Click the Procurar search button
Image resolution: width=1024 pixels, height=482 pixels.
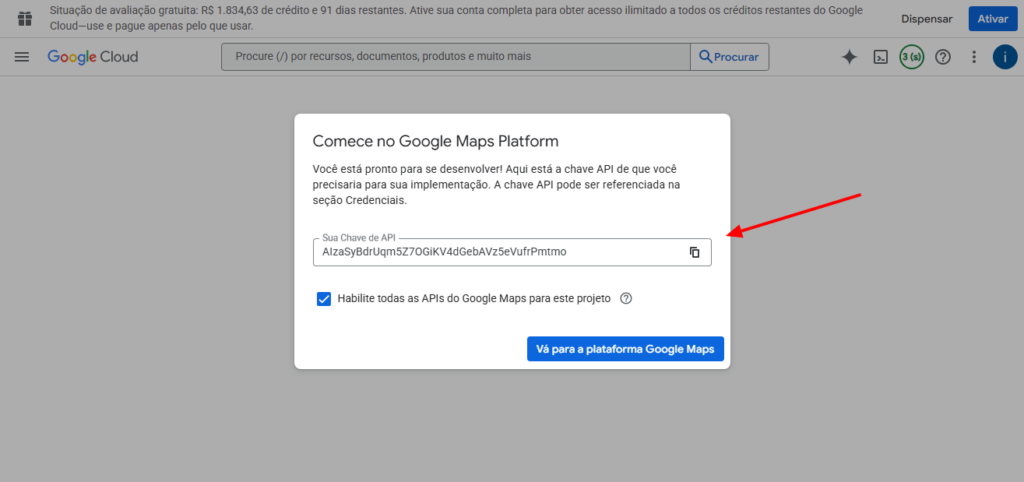729,57
